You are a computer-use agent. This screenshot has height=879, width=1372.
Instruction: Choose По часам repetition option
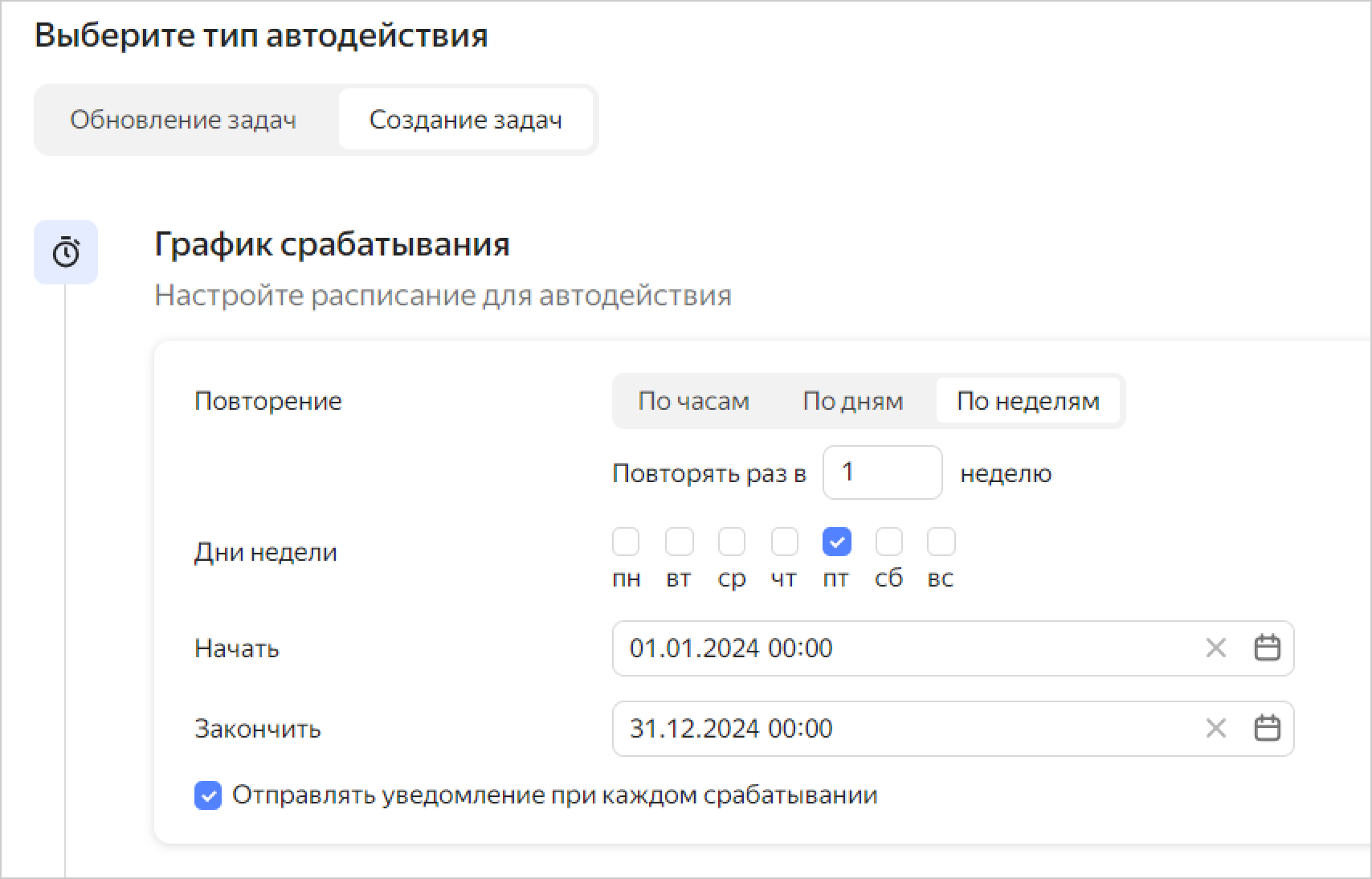click(x=693, y=401)
